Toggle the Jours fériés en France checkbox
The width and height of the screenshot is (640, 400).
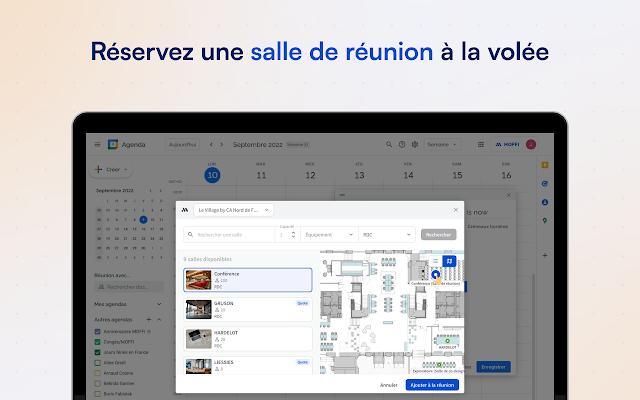(98, 352)
